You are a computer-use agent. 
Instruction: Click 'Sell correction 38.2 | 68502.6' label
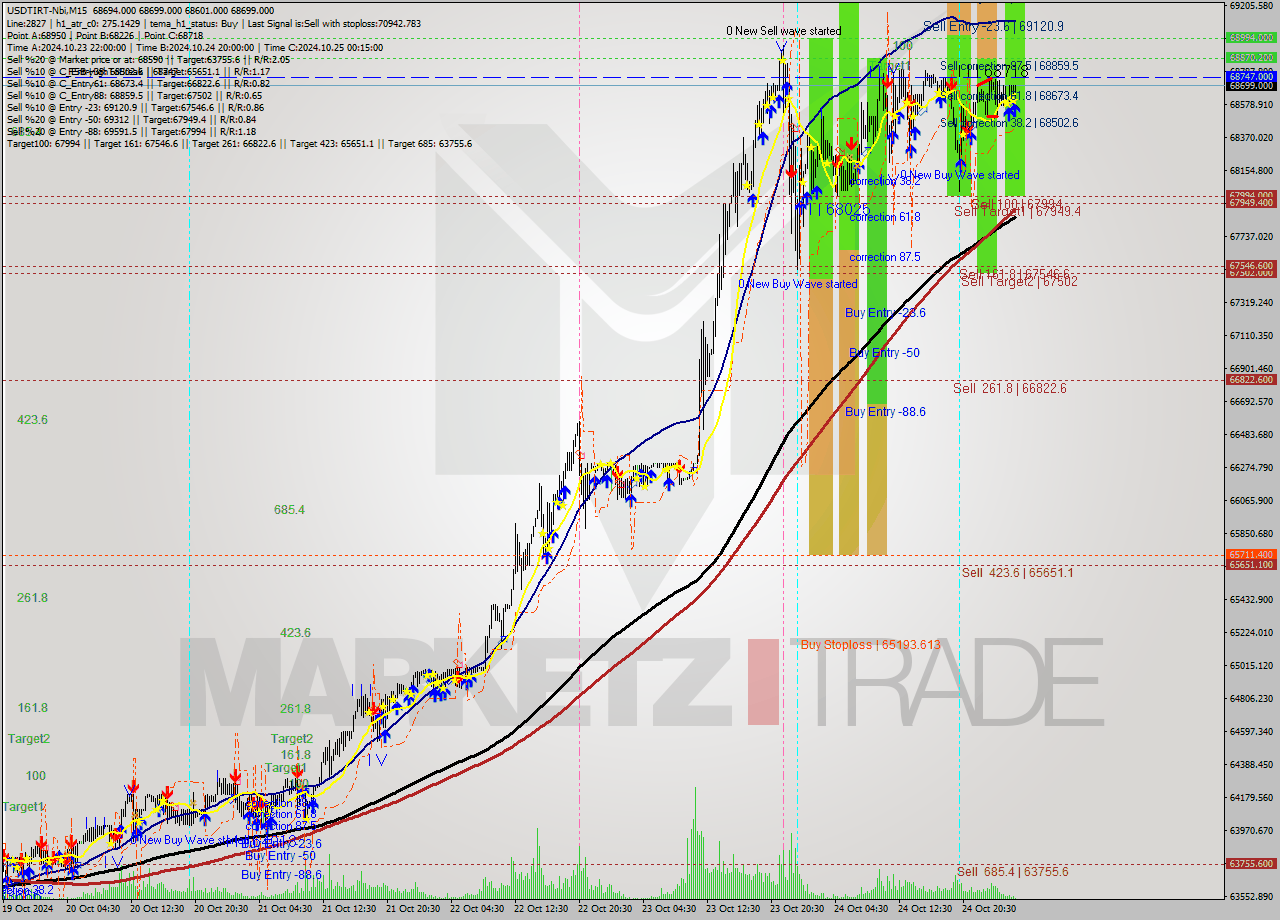1009,122
